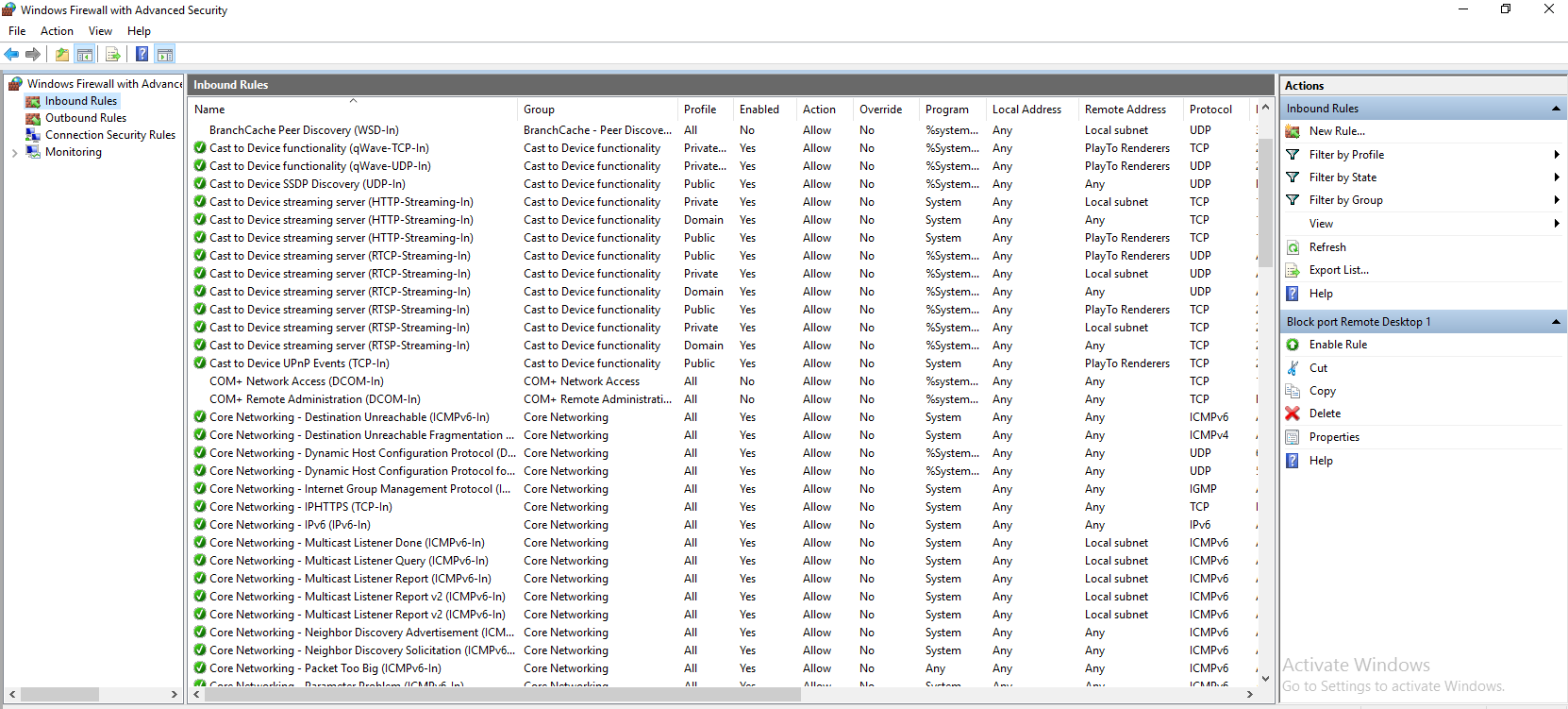Select Core Networking - IPv6 (IPv6-In) rule
Image resolution: width=1568 pixels, height=709 pixels.
point(290,525)
